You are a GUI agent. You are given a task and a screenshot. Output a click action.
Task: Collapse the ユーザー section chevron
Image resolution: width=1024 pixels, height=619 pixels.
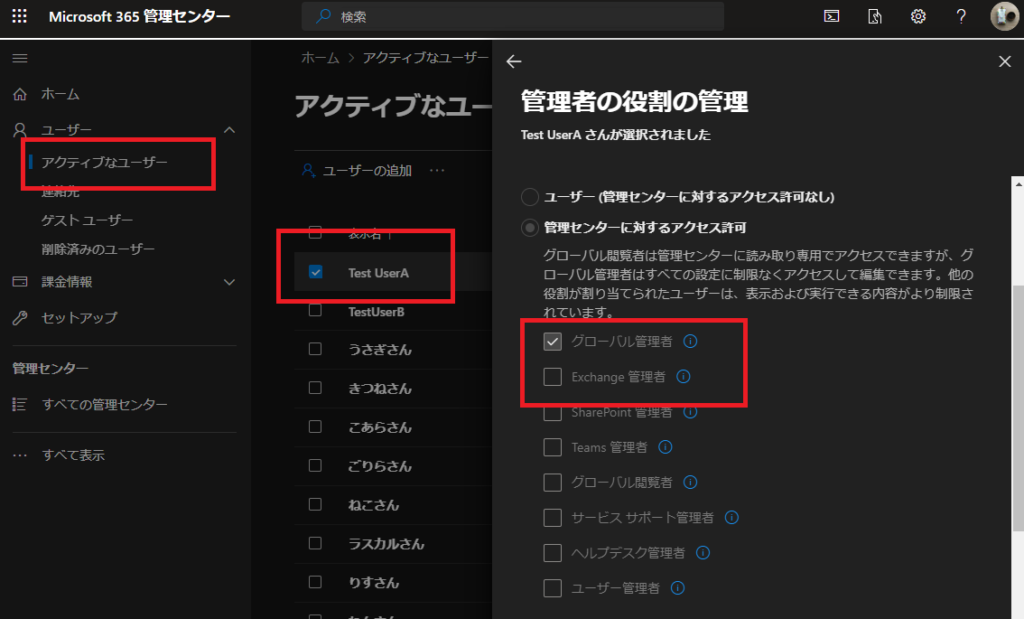(x=229, y=130)
